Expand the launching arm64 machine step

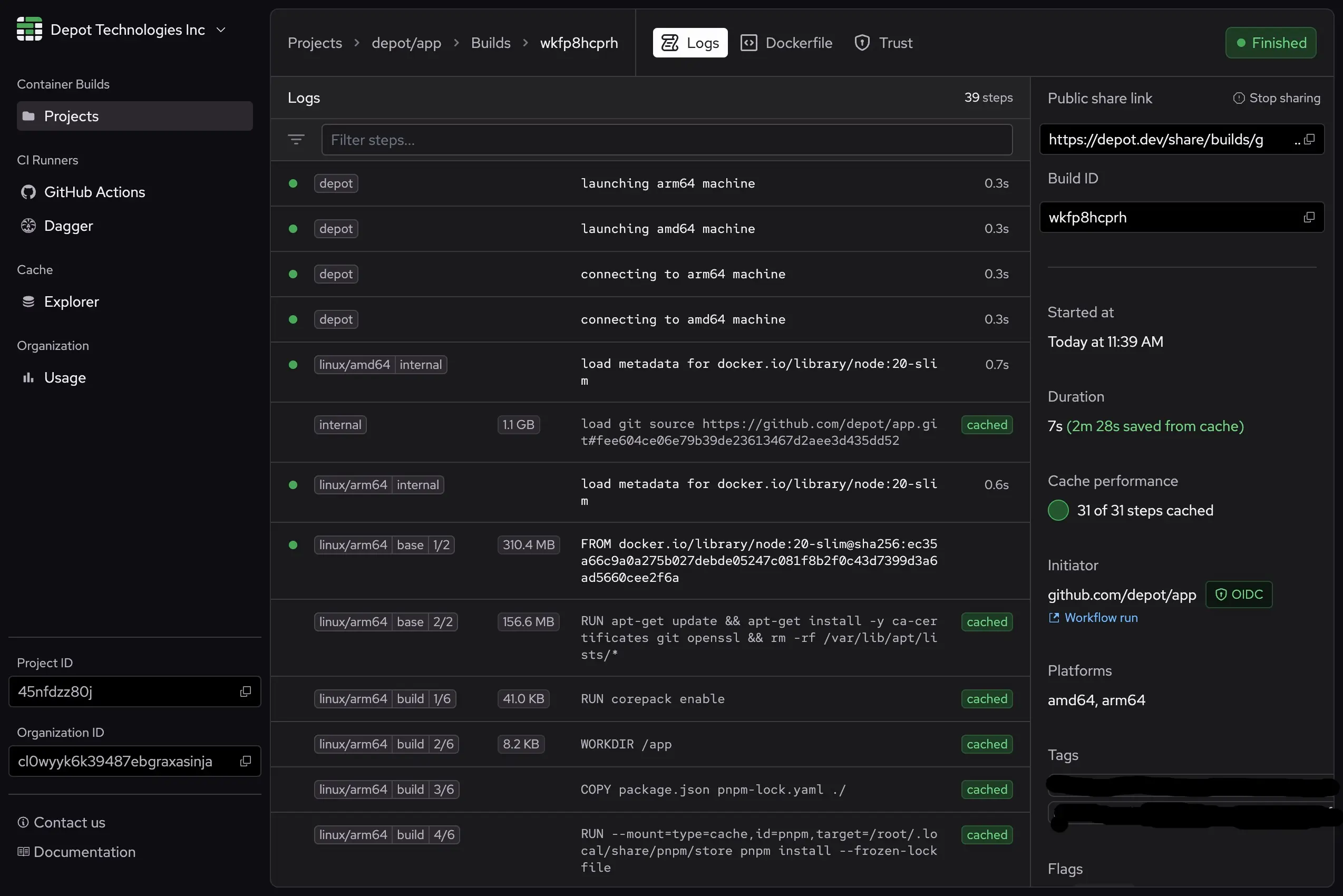pos(667,183)
